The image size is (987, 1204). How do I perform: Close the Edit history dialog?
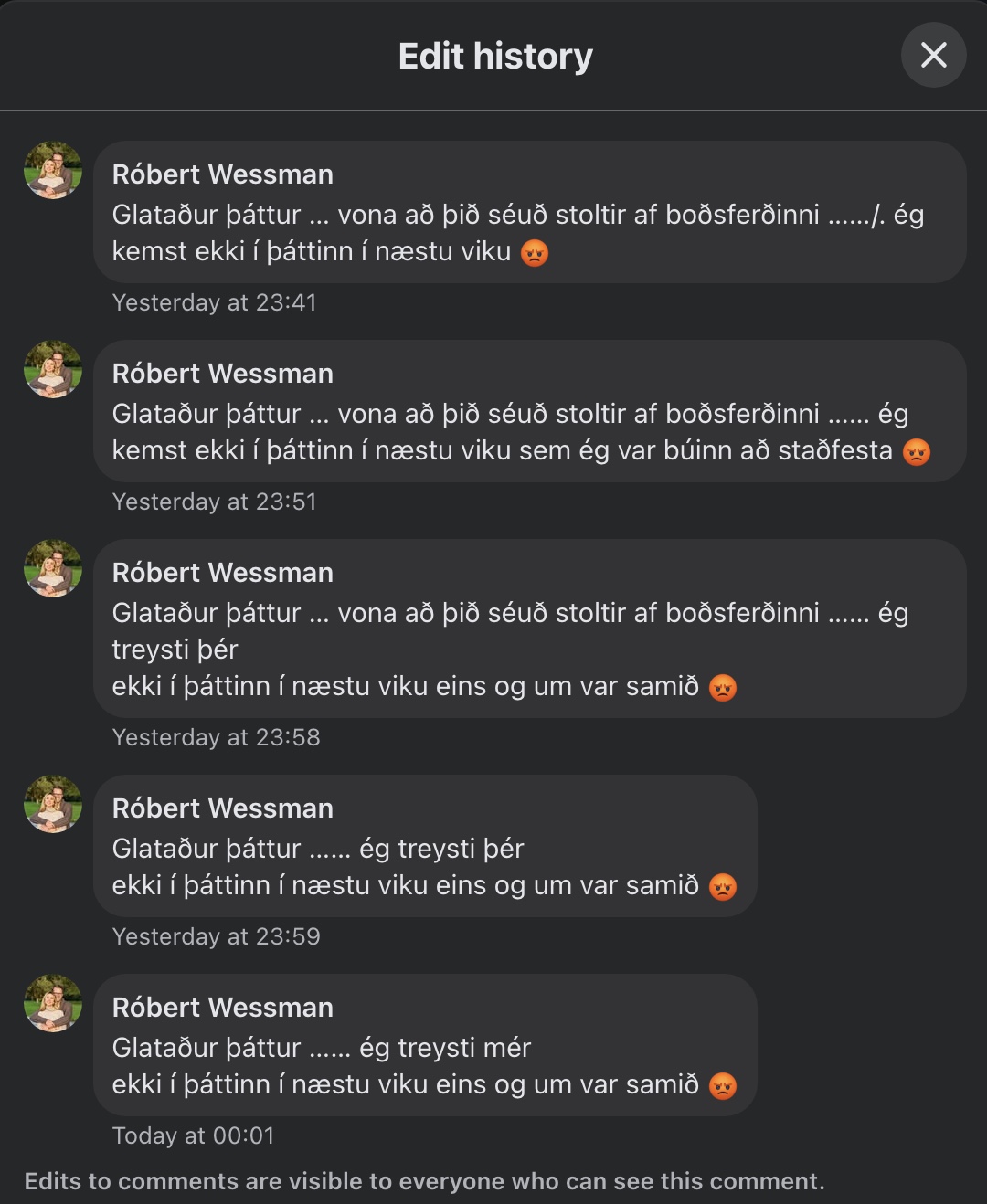(933, 56)
